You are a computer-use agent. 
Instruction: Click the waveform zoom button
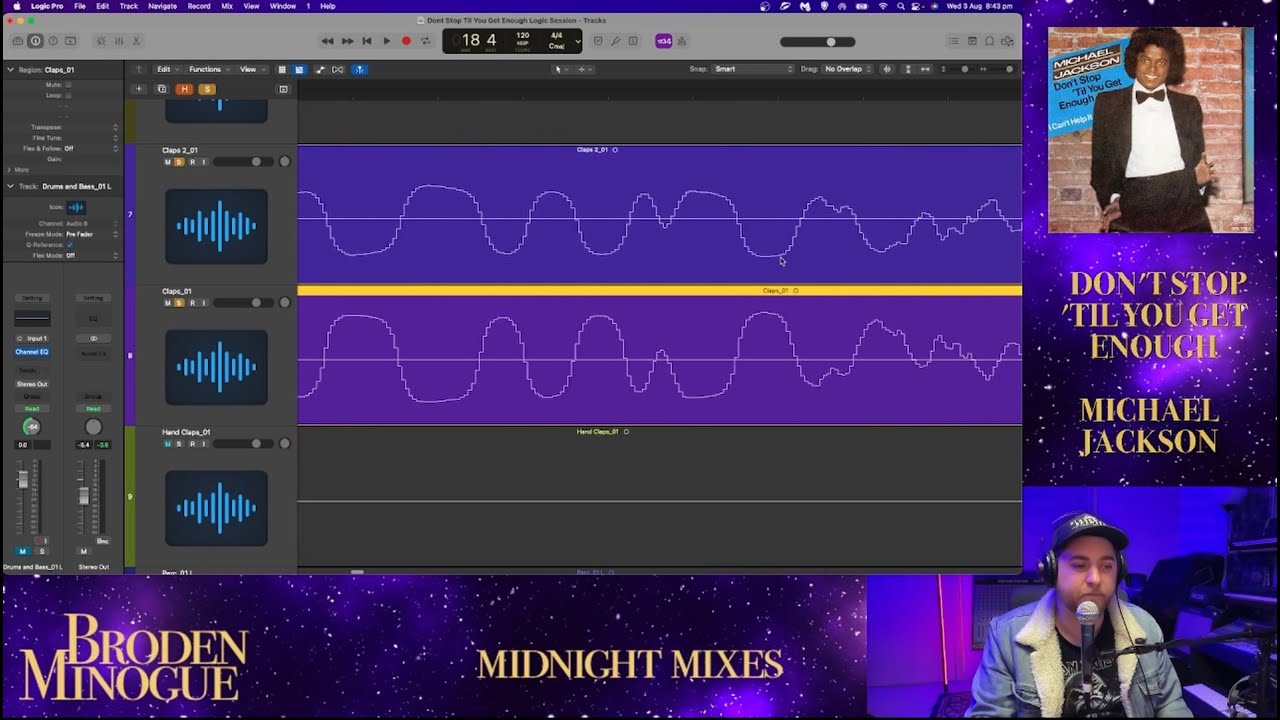(x=886, y=69)
